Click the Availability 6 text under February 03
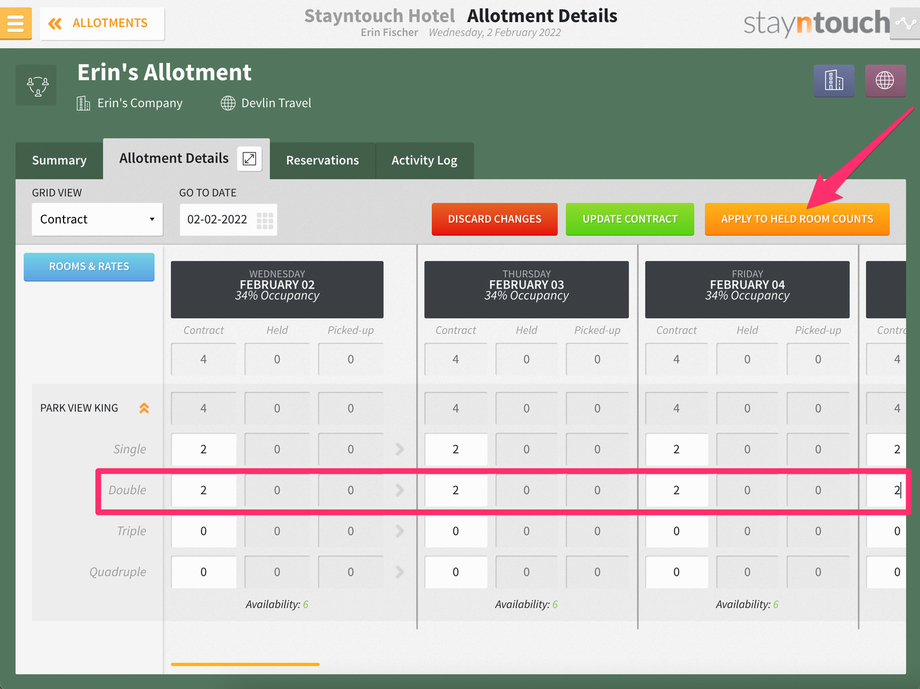 (x=526, y=604)
